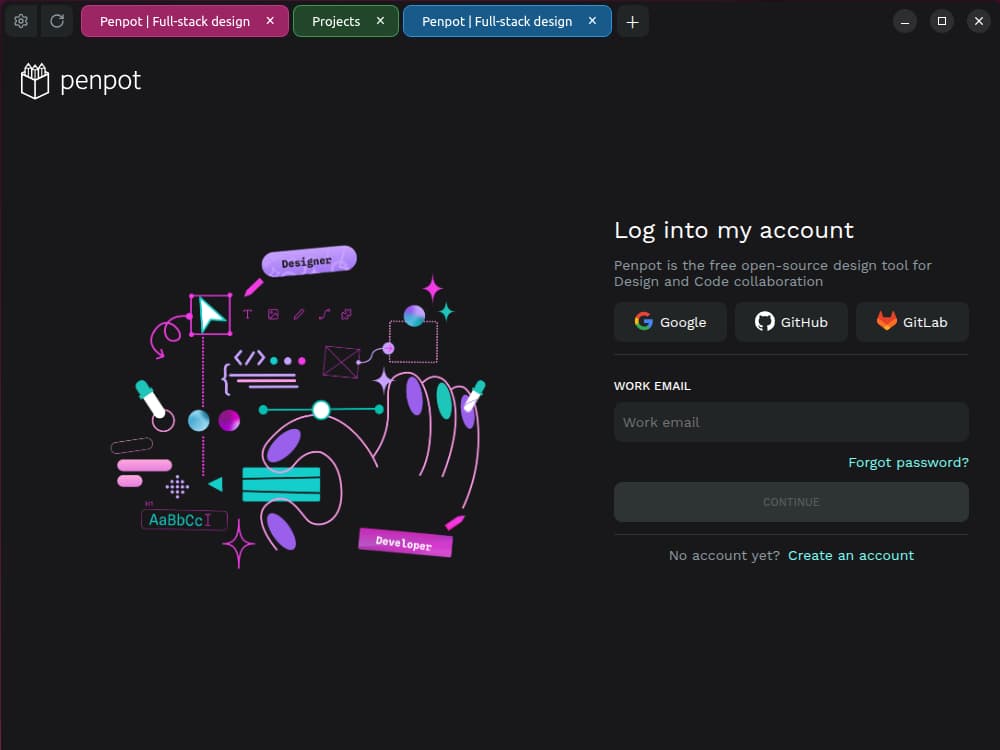Click the Continue button

click(791, 502)
